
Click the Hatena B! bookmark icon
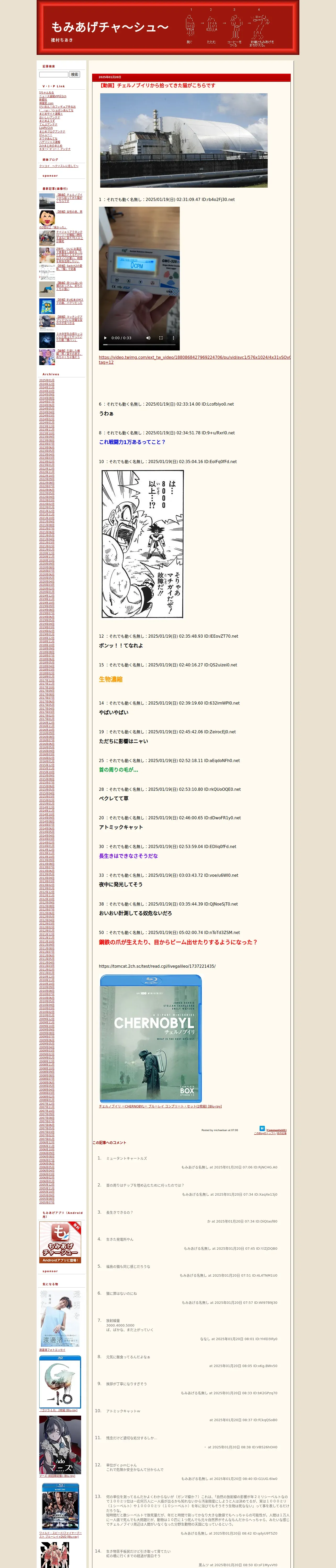click(262, 1128)
